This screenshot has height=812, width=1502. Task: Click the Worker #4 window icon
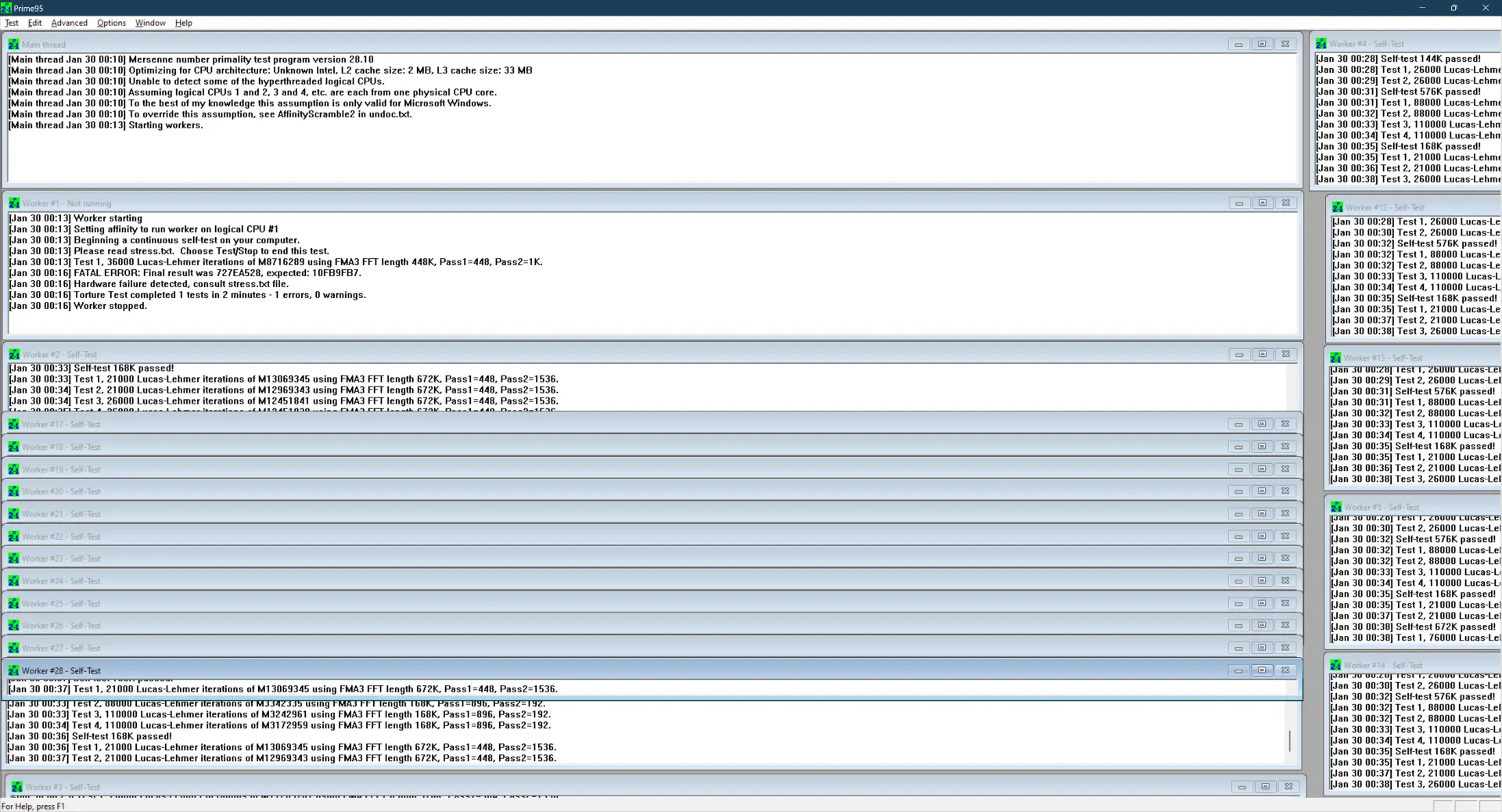pyautogui.click(x=1321, y=44)
